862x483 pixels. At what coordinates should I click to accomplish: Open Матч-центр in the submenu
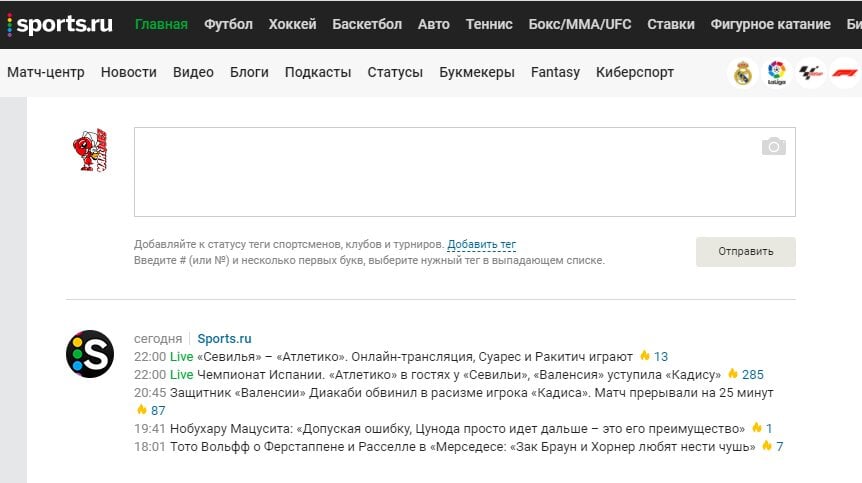[46, 72]
